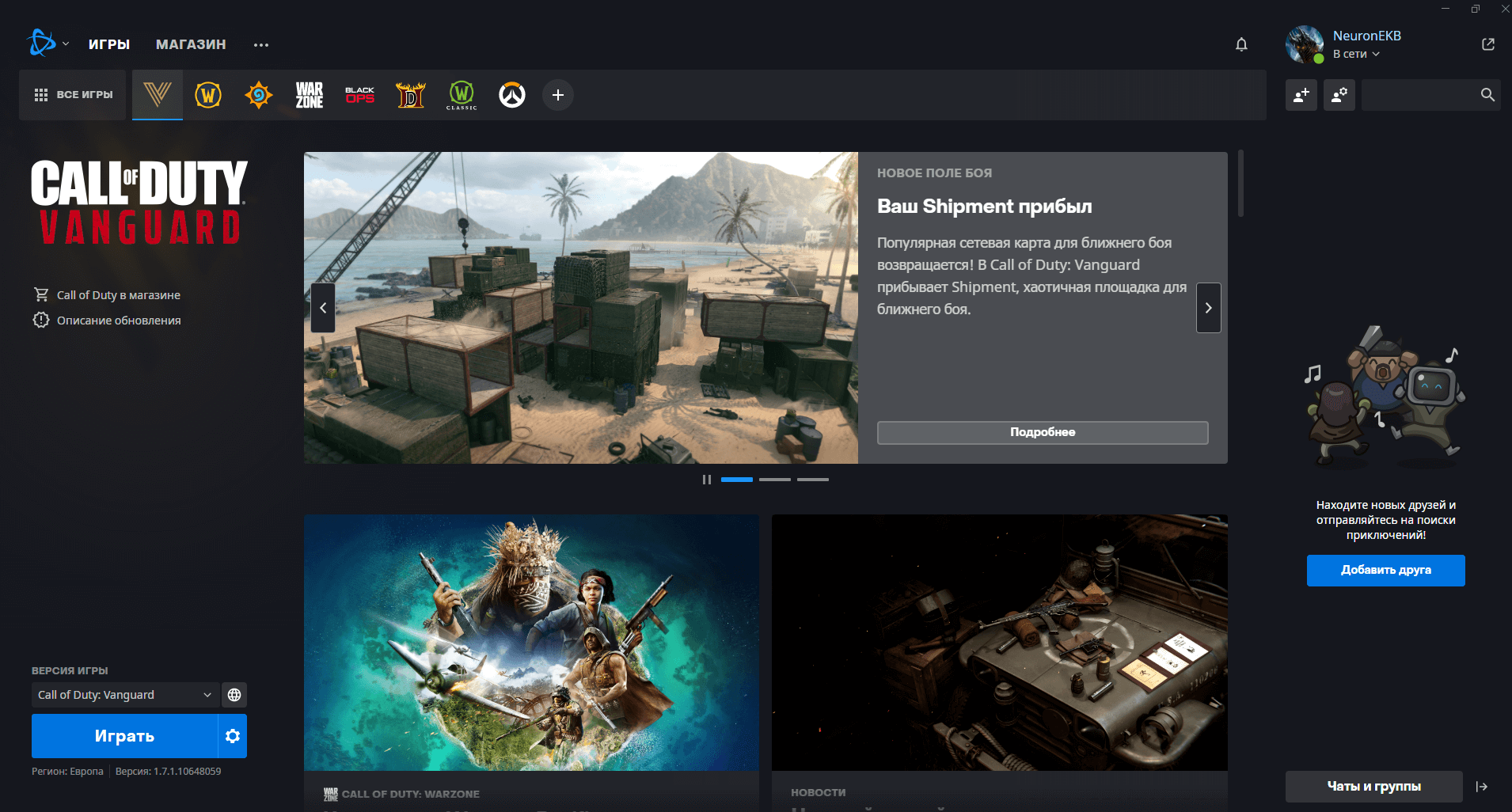Click the friends search magnifier icon

click(x=1487, y=95)
